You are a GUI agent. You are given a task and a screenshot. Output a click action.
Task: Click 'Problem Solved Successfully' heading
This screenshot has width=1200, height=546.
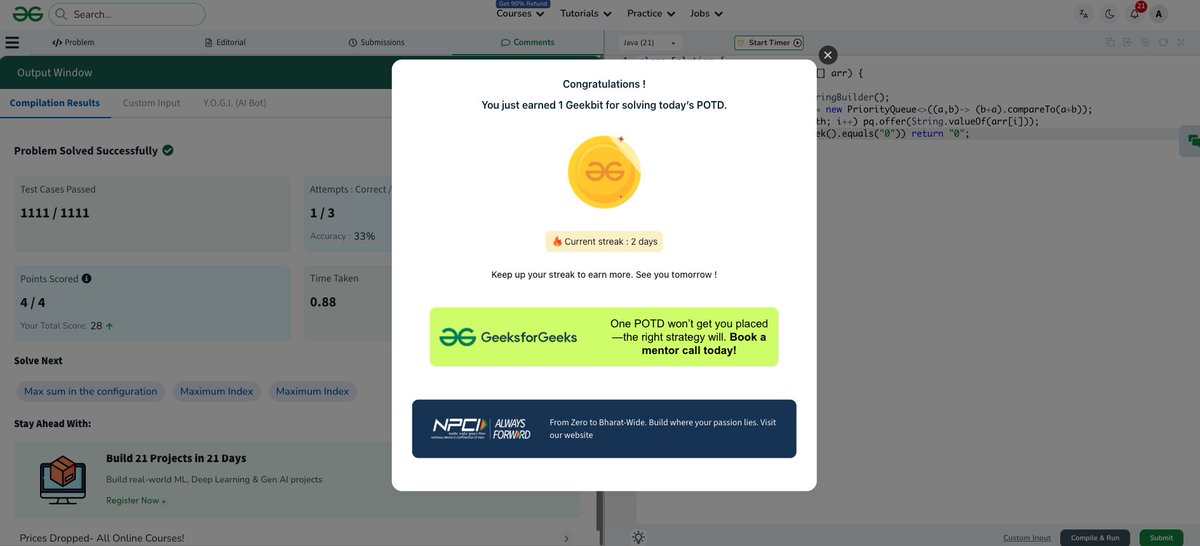86,150
